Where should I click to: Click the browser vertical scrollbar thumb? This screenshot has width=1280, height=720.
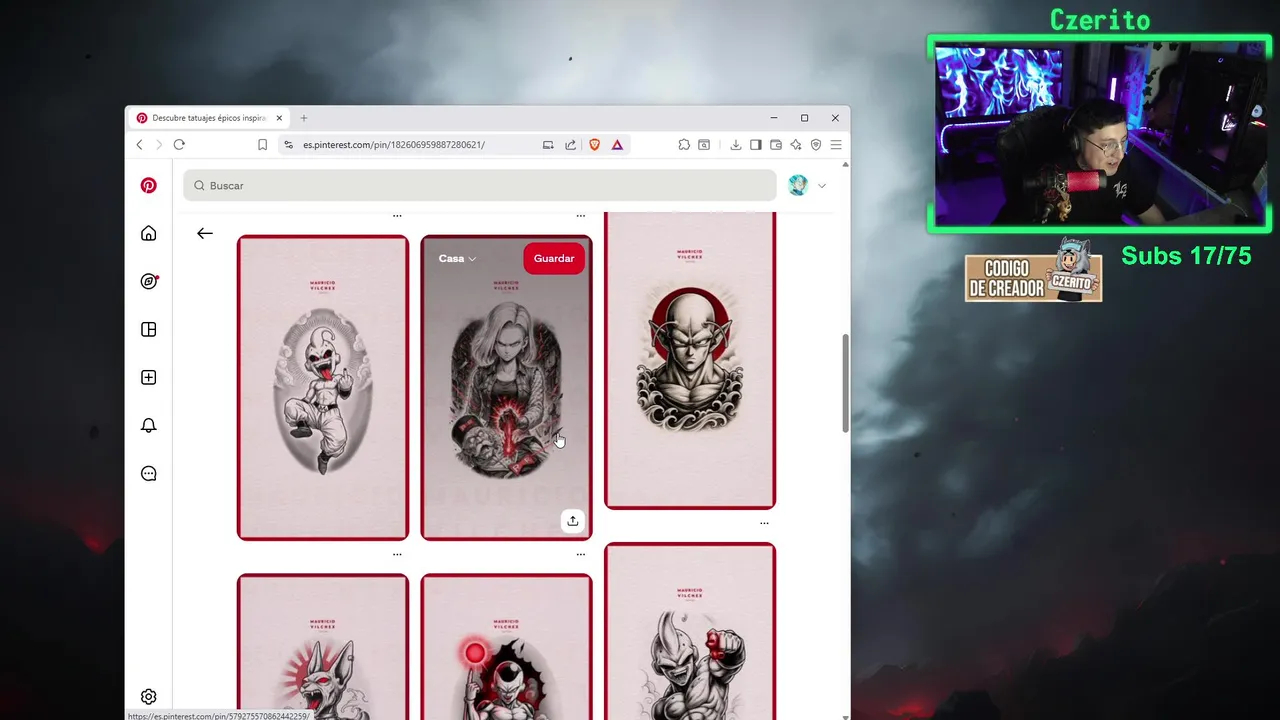coord(846,383)
